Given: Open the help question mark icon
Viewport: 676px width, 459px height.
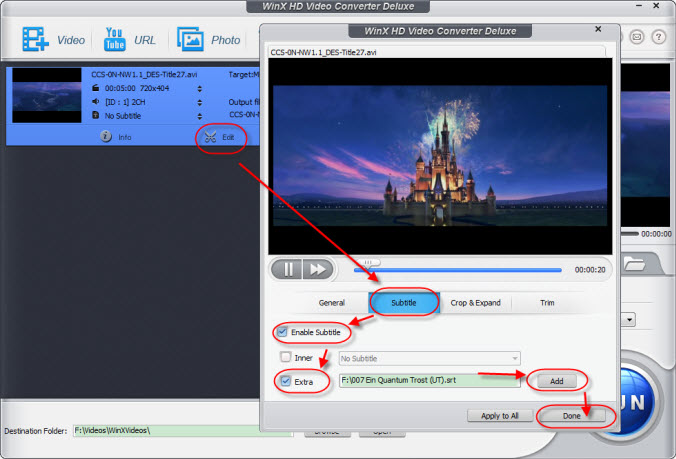Looking at the screenshot, I should (x=658, y=37).
